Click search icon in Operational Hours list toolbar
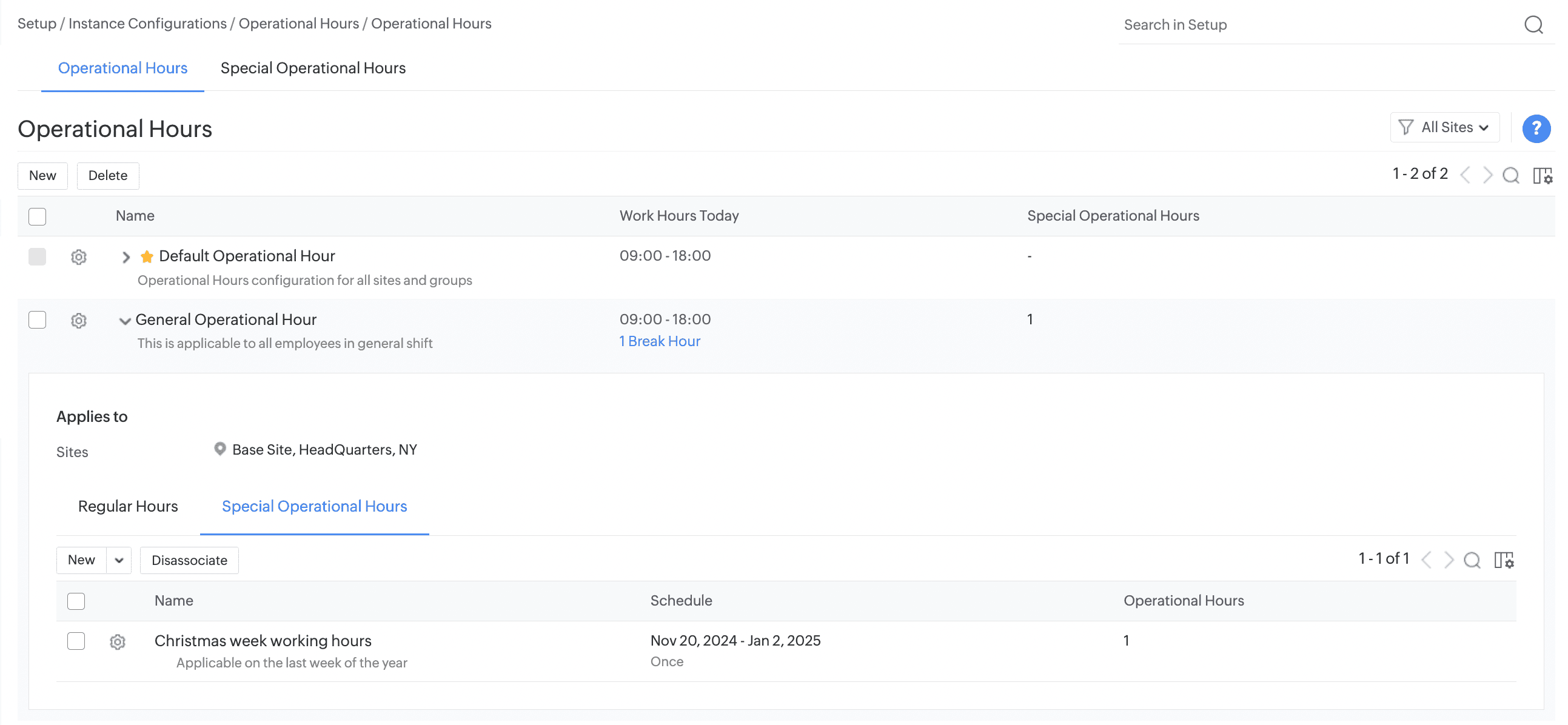Image resolution: width=1568 pixels, height=725 pixels. tap(1510, 176)
